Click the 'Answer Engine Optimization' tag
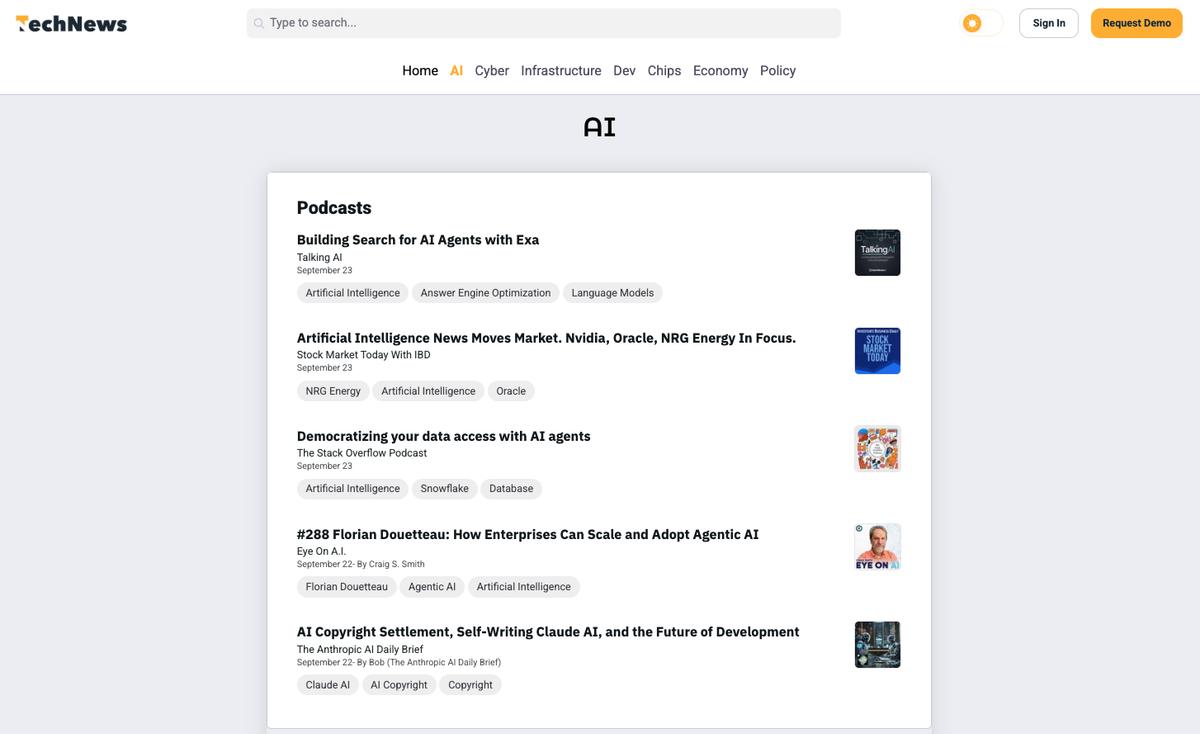The height and width of the screenshot is (734, 1200). [x=485, y=292]
